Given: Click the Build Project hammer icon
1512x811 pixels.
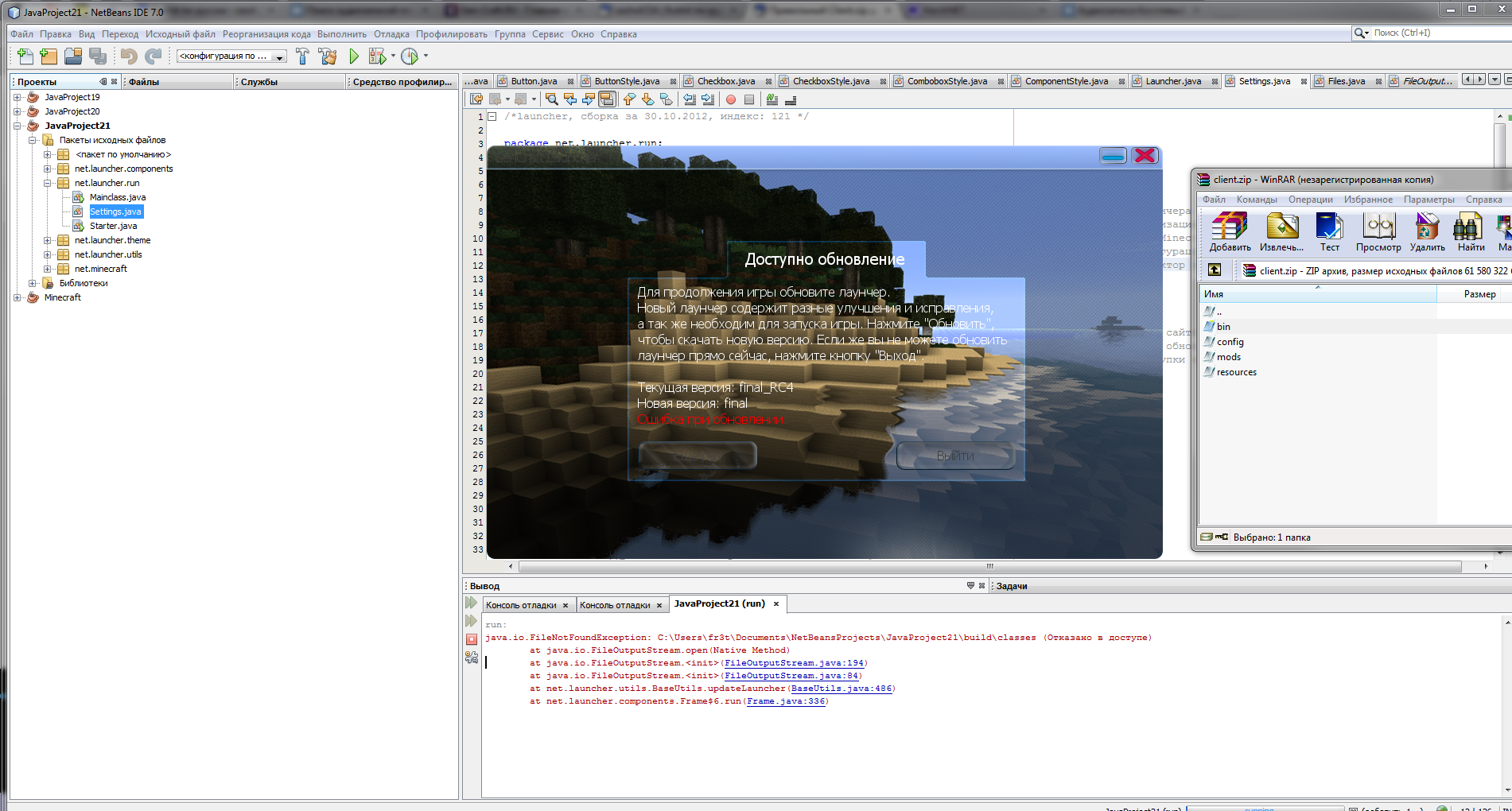Looking at the screenshot, I should (302, 56).
